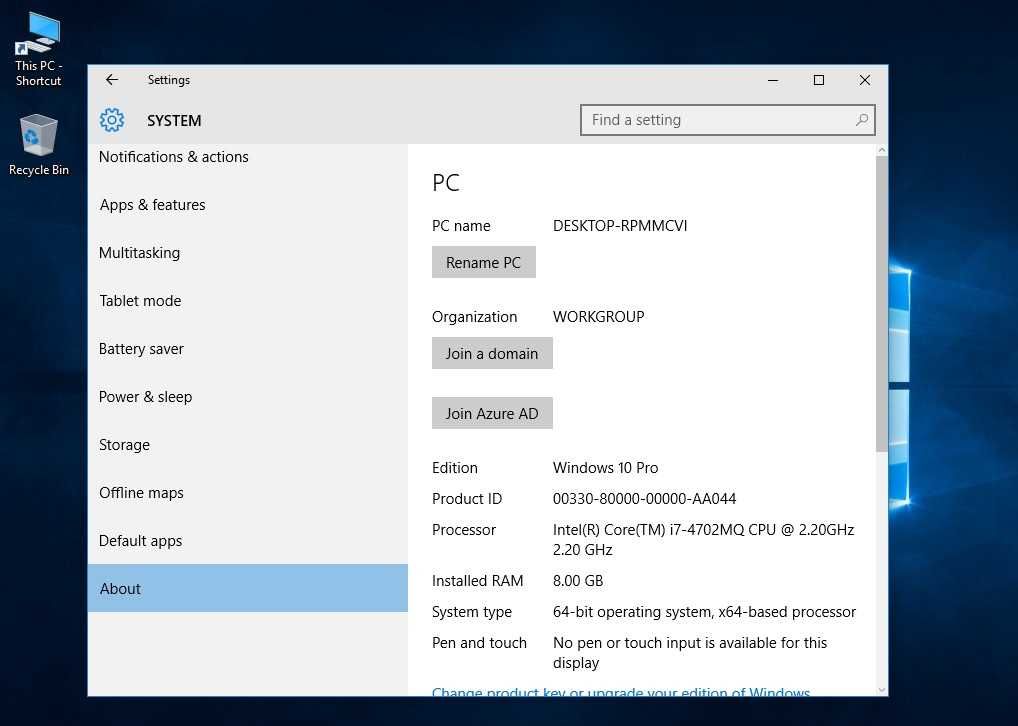The height and width of the screenshot is (726, 1018).
Task: Click the PC heading
Action: click(446, 182)
